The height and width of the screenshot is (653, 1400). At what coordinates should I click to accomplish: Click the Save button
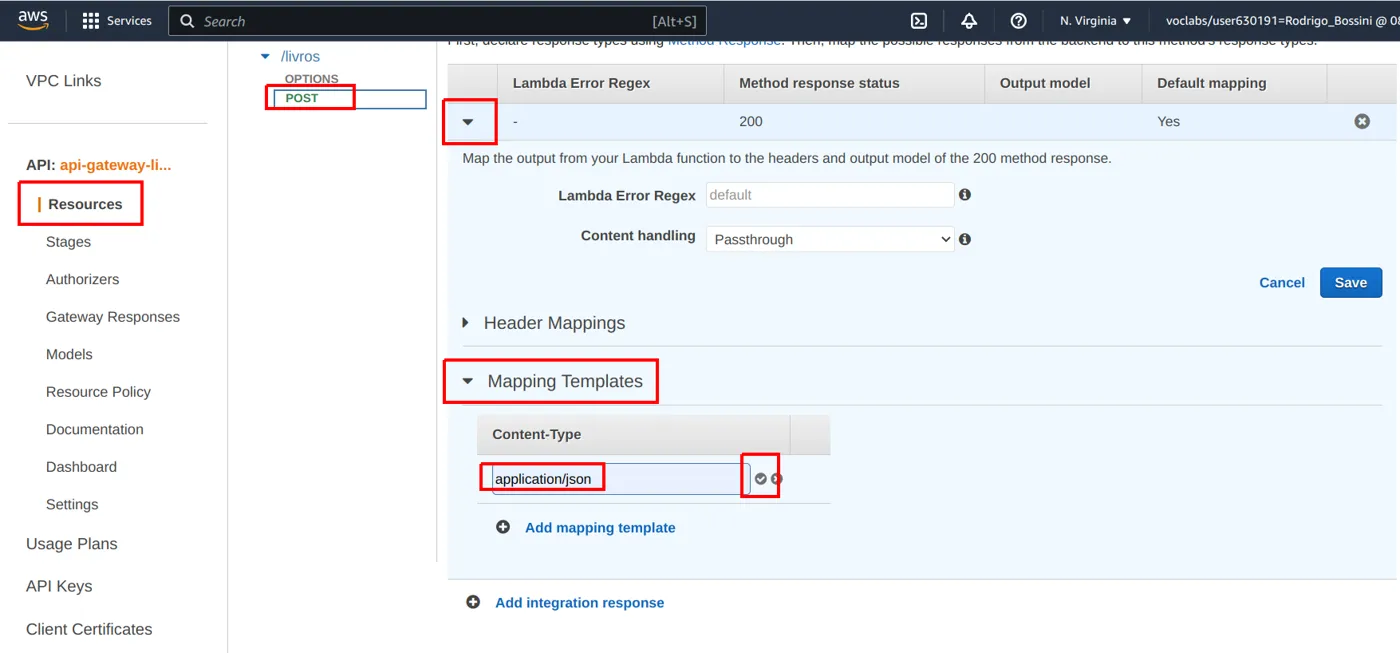pos(1350,282)
